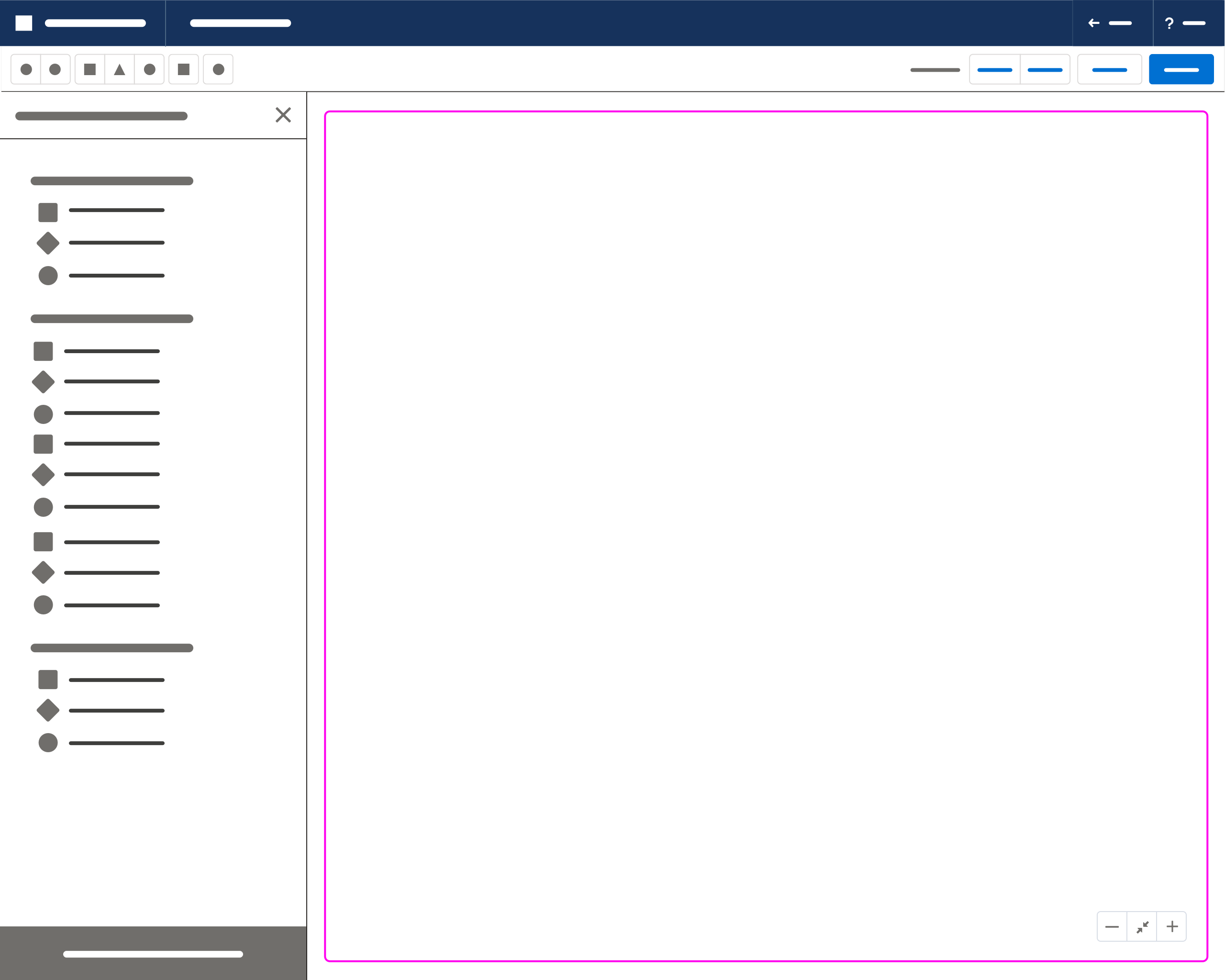1225x980 pixels.
Task: Click the standalone square toolbar icon
Action: (184, 69)
